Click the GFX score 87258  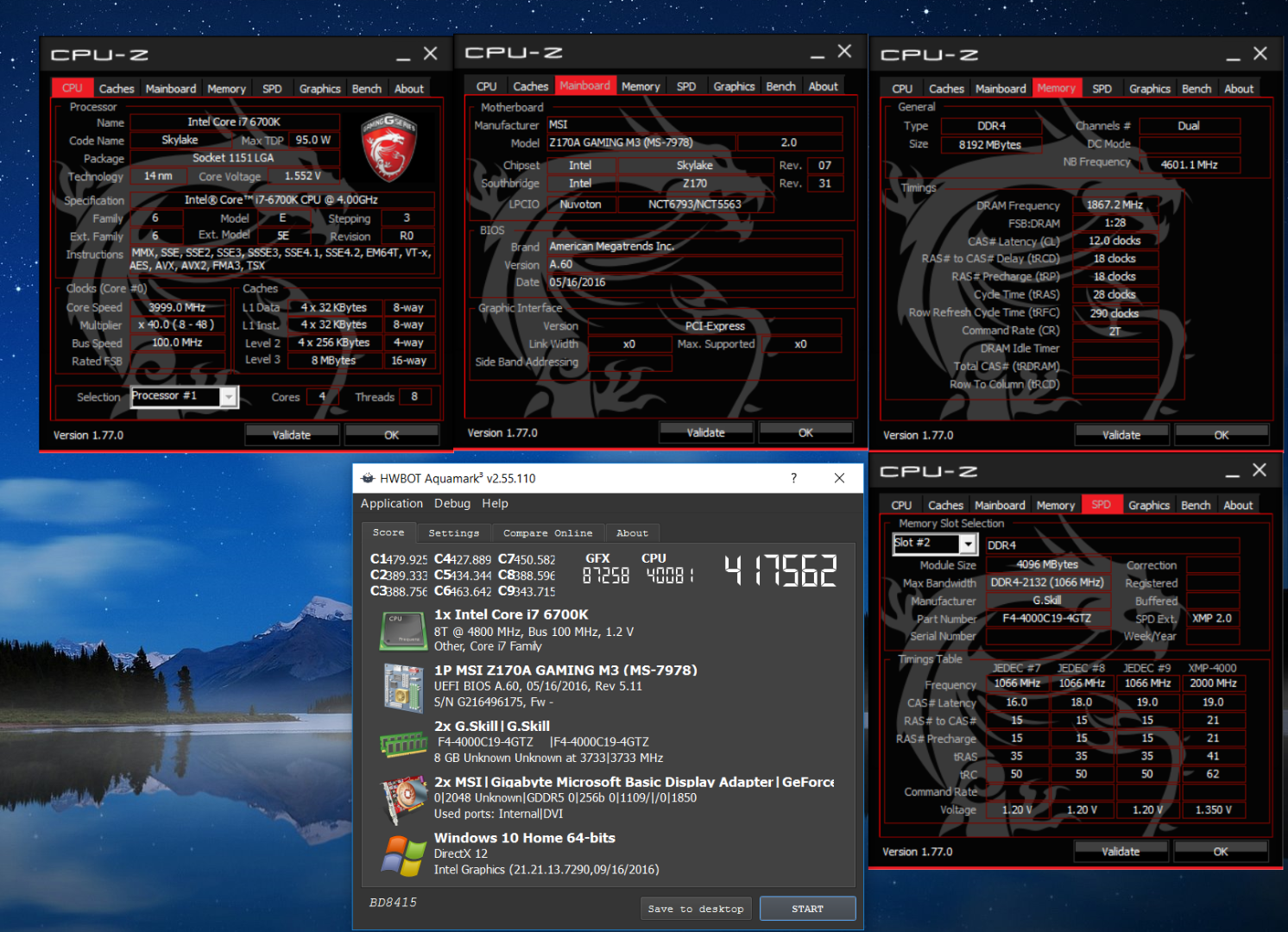[605, 575]
